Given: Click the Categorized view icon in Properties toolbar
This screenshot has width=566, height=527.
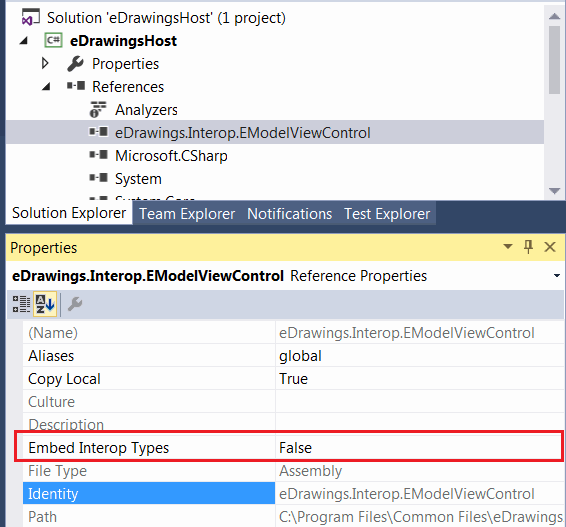Looking at the screenshot, I should 21,304.
